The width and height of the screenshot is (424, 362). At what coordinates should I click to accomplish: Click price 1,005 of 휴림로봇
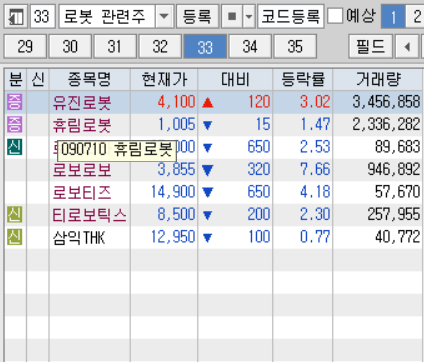click(x=176, y=124)
